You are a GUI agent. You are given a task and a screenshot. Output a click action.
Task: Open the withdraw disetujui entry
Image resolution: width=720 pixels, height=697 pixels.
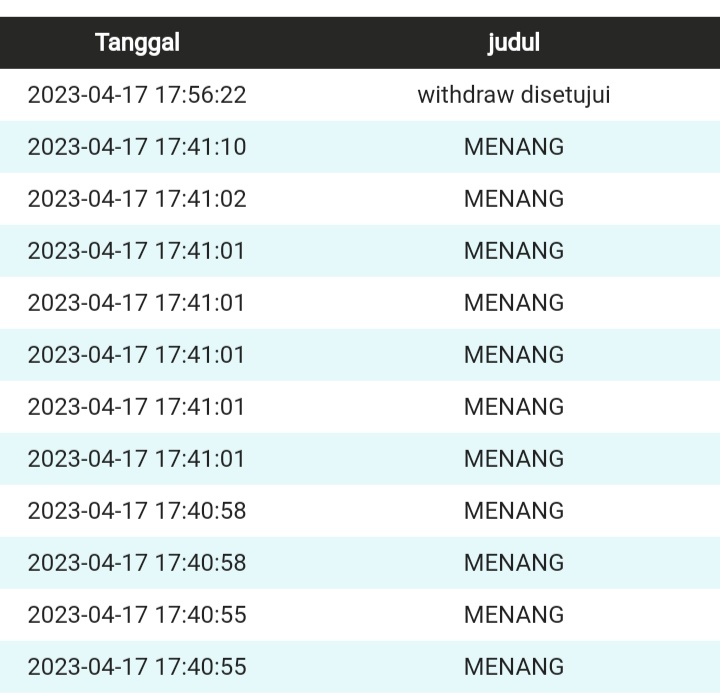(514, 95)
